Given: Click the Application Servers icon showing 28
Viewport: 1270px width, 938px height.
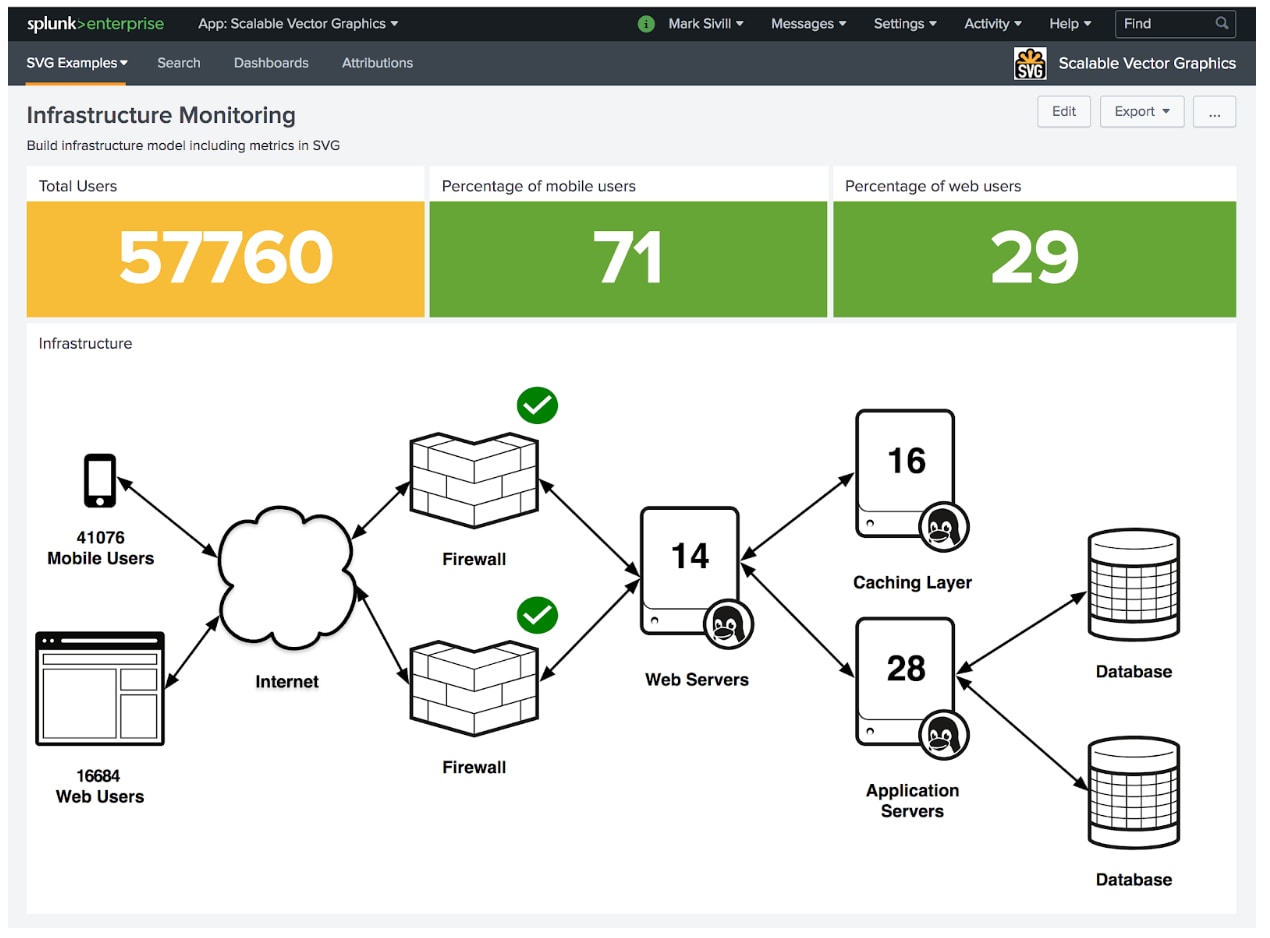Looking at the screenshot, I should 905,681.
